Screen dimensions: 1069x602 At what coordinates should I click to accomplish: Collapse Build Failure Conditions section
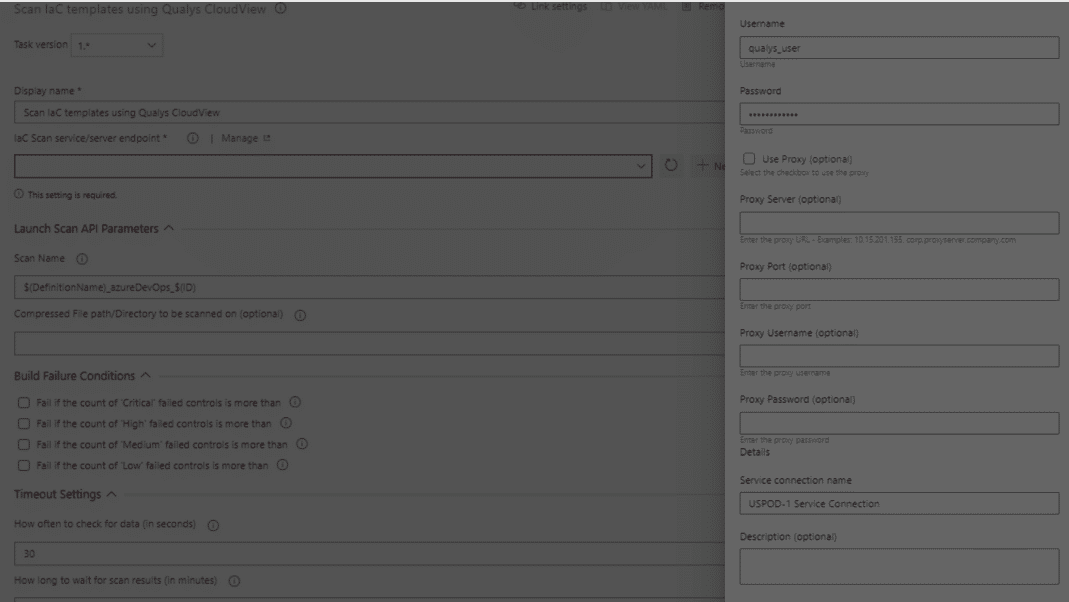point(145,376)
